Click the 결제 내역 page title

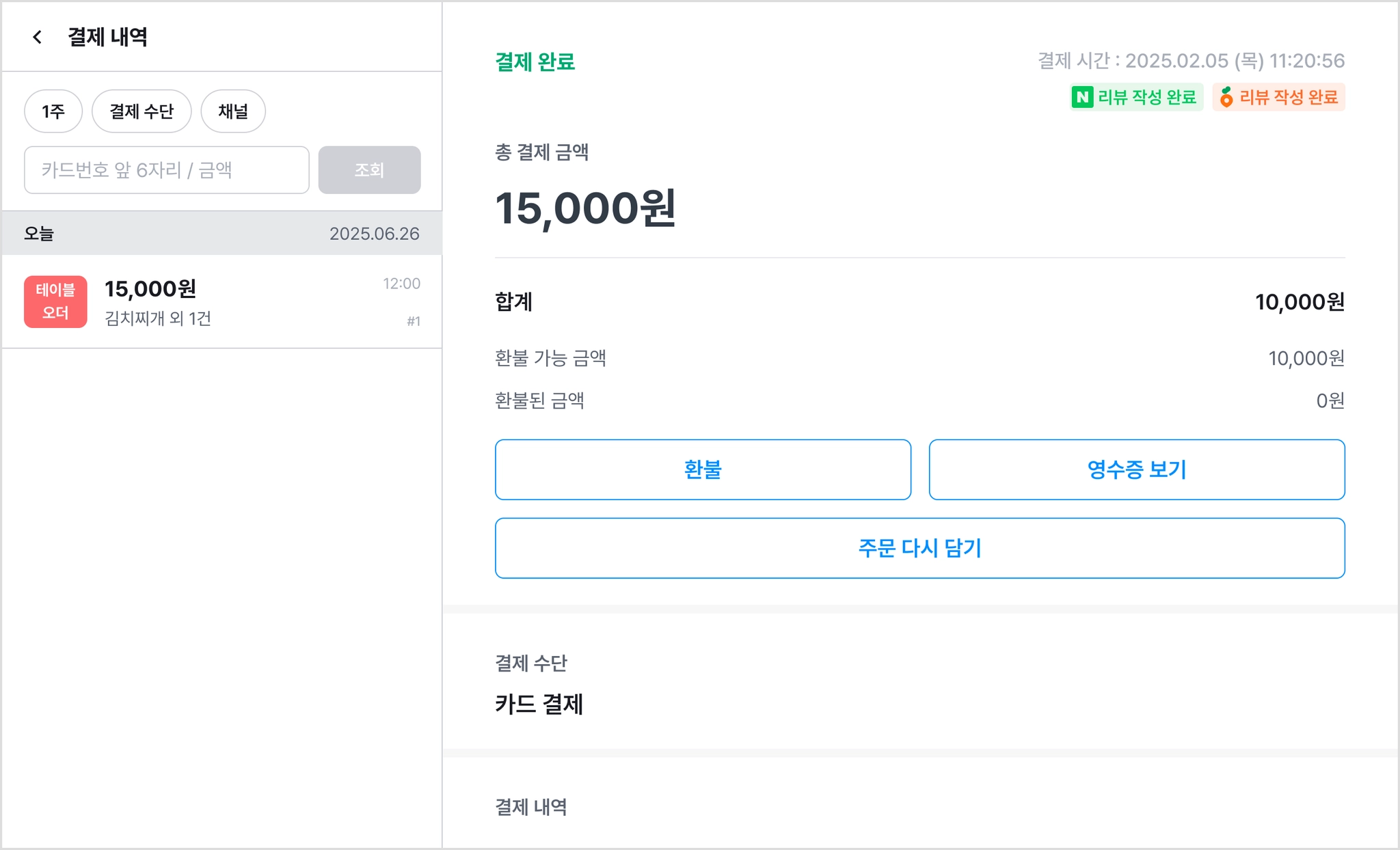pyautogui.click(x=107, y=37)
